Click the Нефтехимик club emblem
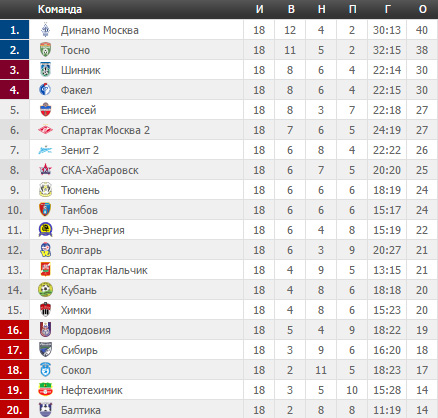438x418 pixels. pyautogui.click(x=45, y=390)
